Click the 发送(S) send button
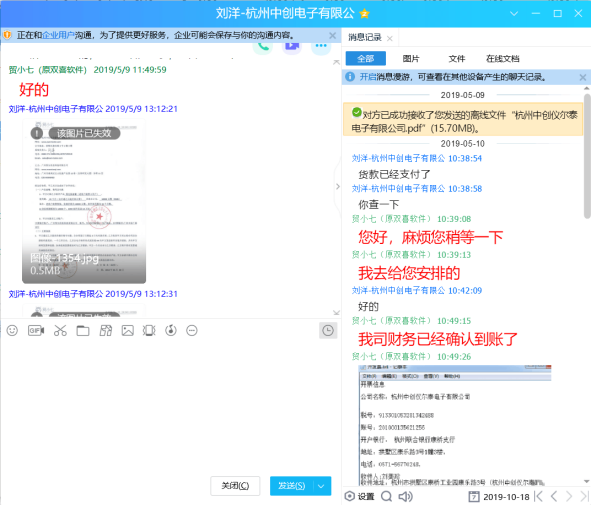This screenshot has width=591, height=506. (292, 486)
